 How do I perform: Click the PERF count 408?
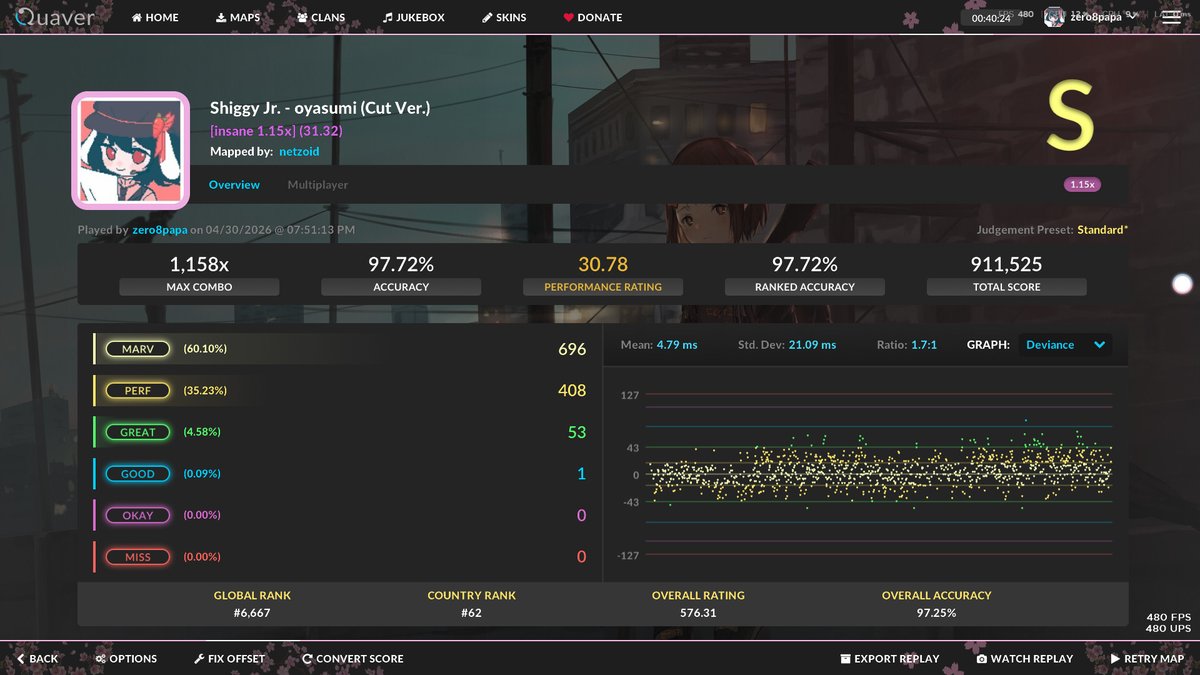coord(572,391)
